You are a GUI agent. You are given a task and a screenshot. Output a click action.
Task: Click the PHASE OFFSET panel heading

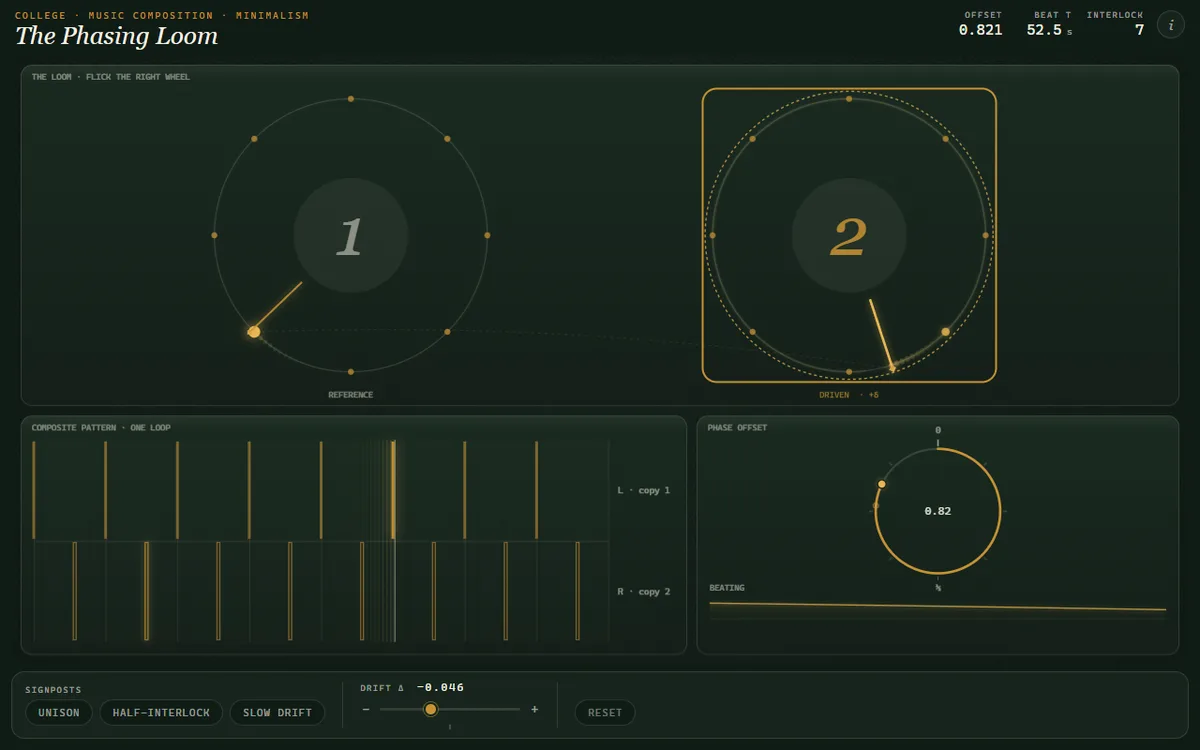pyautogui.click(x=737, y=428)
